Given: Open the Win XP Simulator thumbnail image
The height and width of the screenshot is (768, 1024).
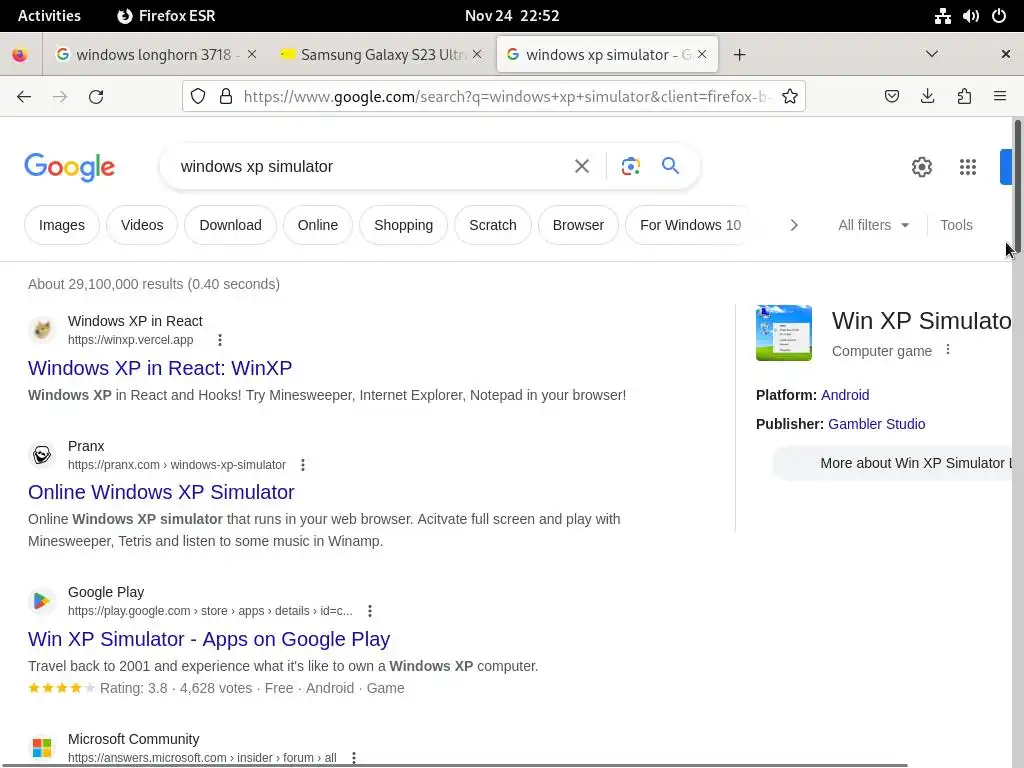Looking at the screenshot, I should click(x=784, y=332).
